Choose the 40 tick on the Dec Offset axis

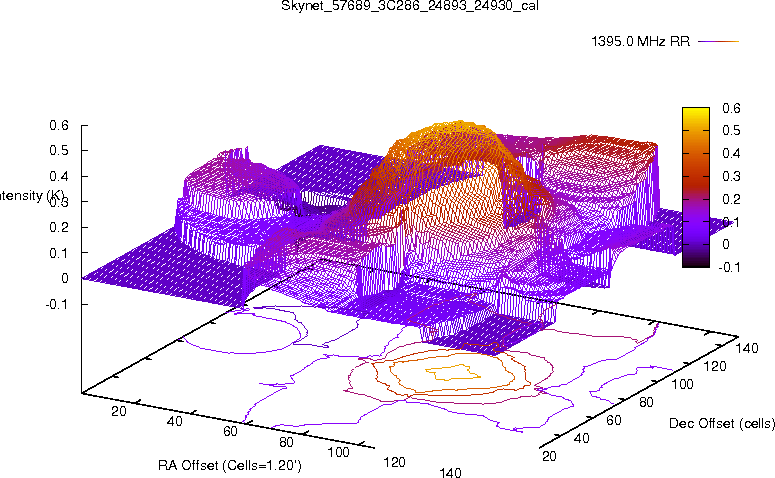581,438
